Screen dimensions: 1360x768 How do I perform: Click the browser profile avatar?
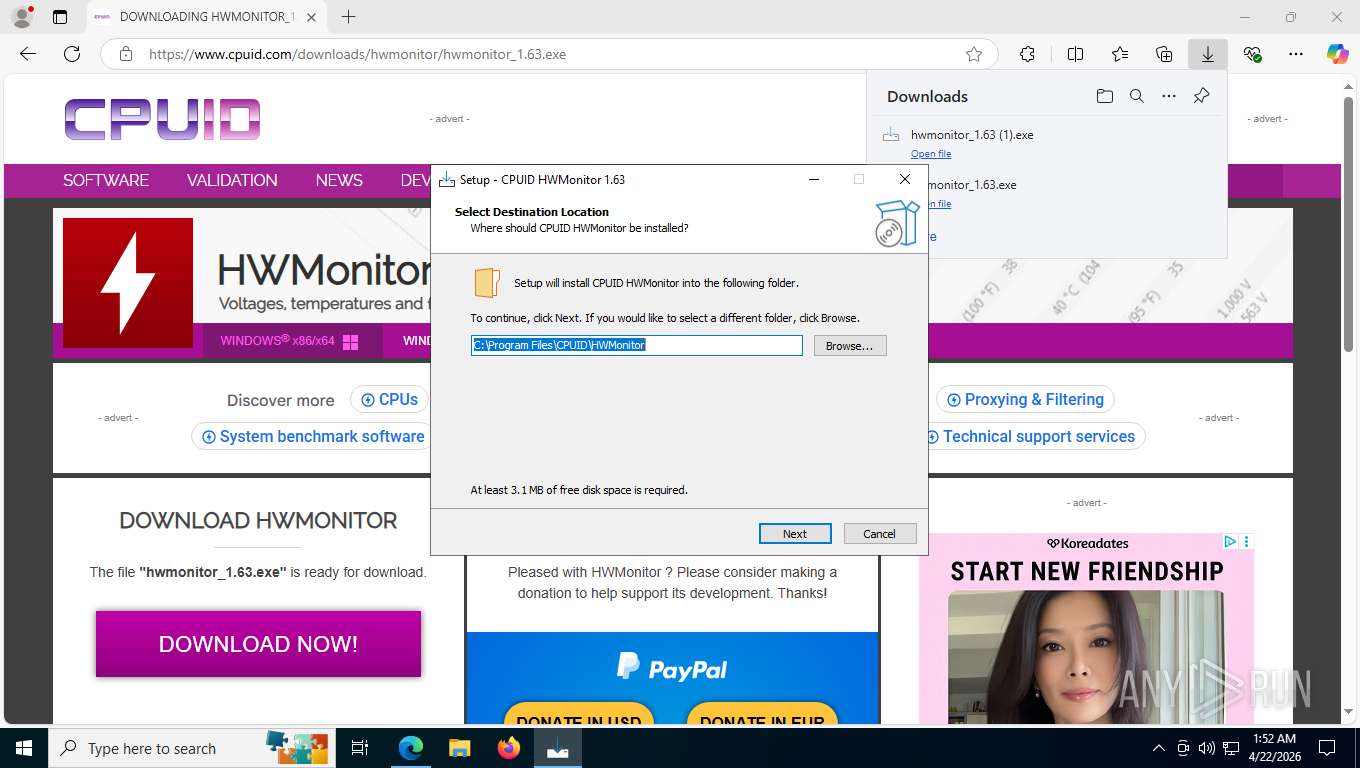click(21, 17)
